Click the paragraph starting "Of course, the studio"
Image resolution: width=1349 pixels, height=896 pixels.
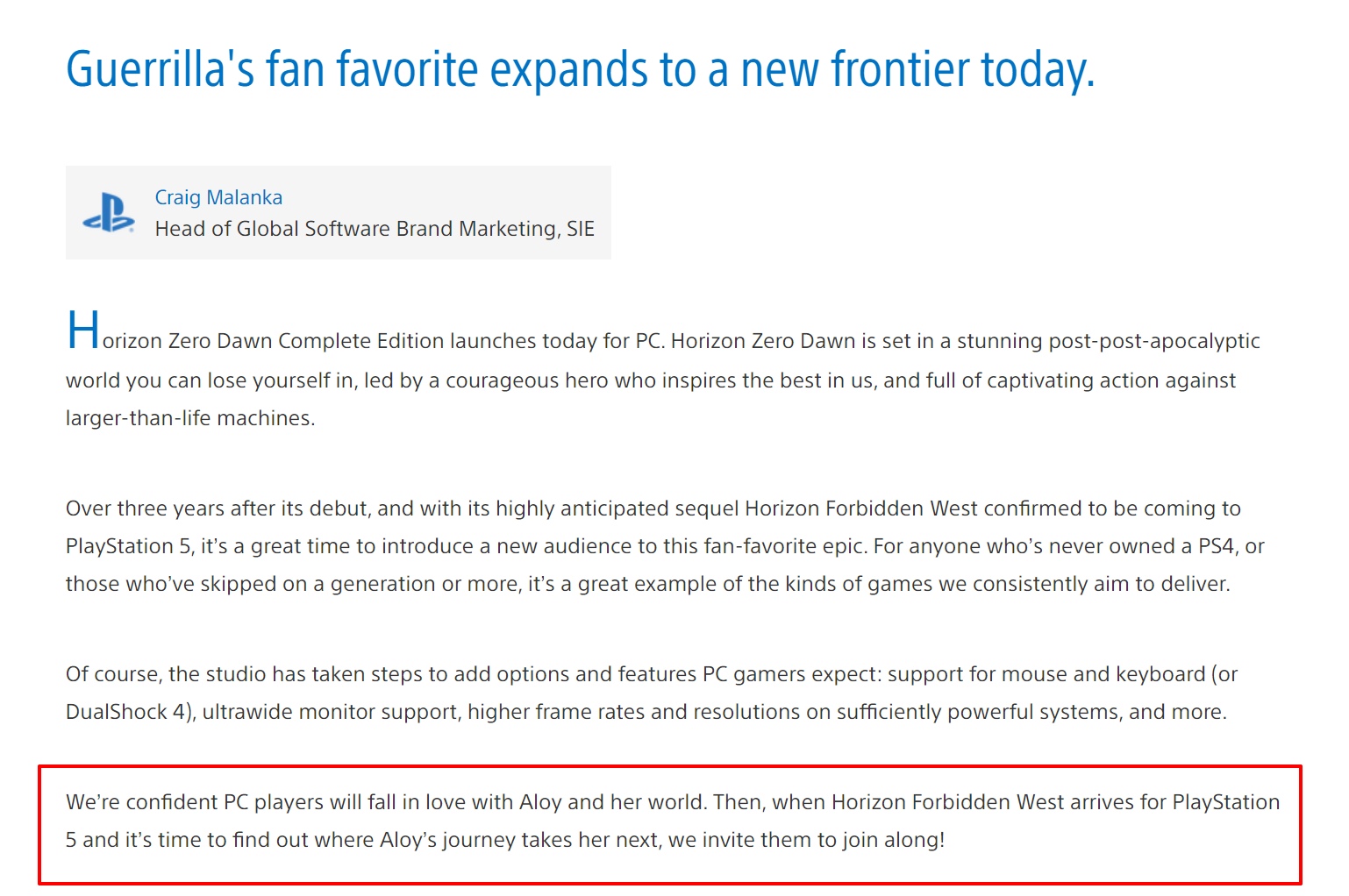(x=652, y=693)
